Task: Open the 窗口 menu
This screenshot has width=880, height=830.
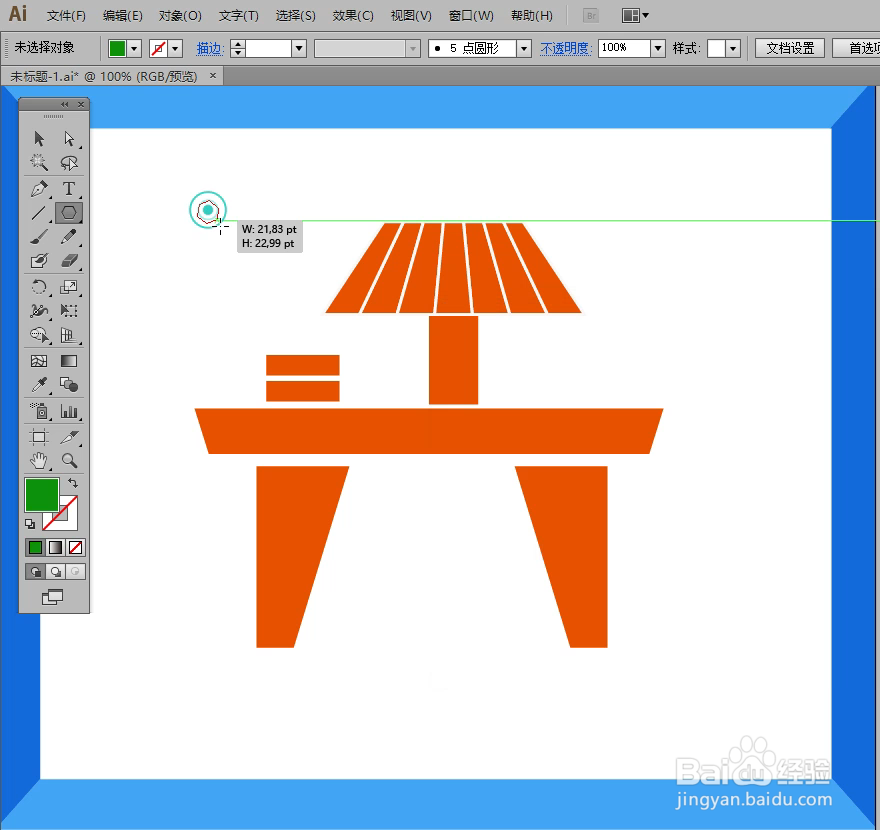Action: (x=470, y=15)
